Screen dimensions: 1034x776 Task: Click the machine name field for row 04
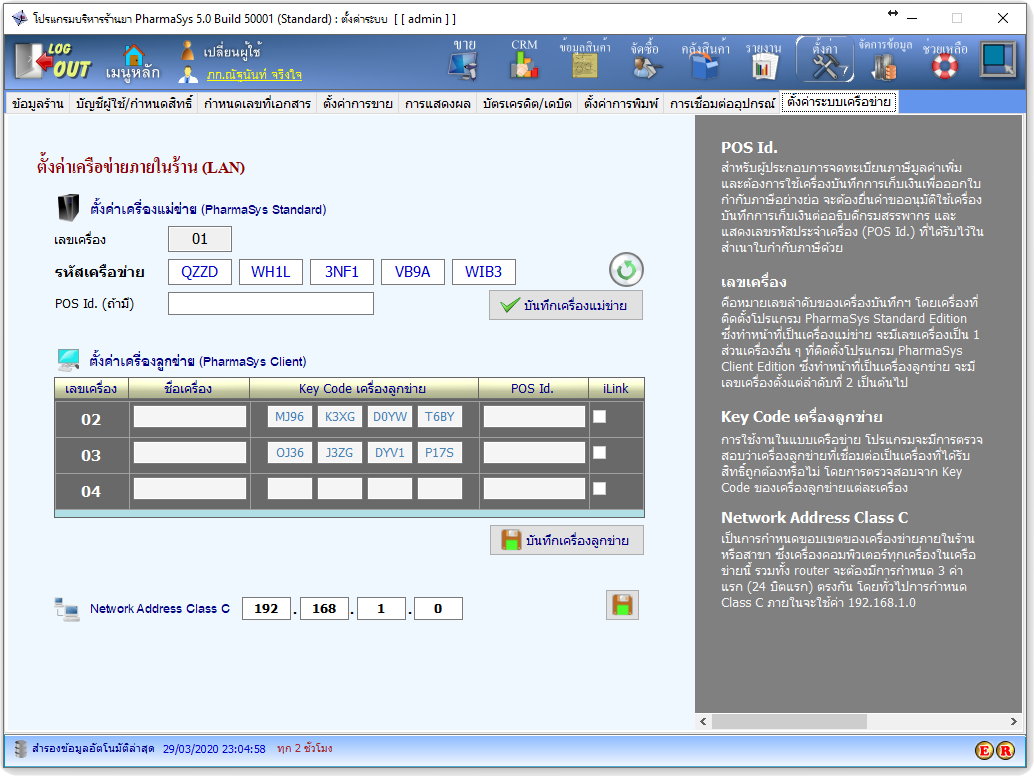[190, 489]
